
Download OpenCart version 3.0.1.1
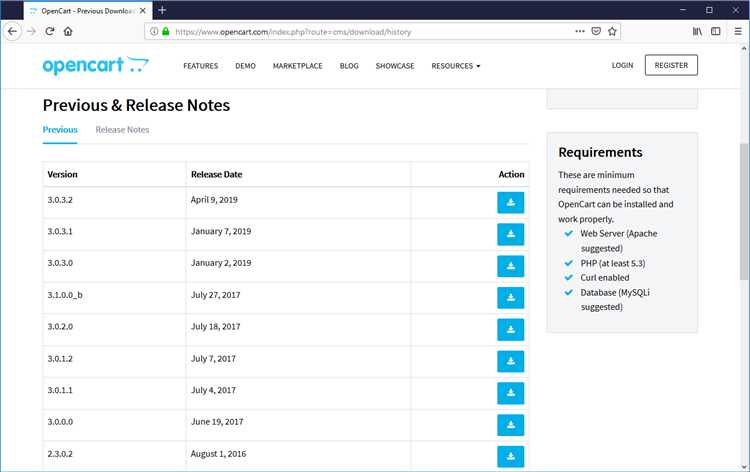pos(510,393)
